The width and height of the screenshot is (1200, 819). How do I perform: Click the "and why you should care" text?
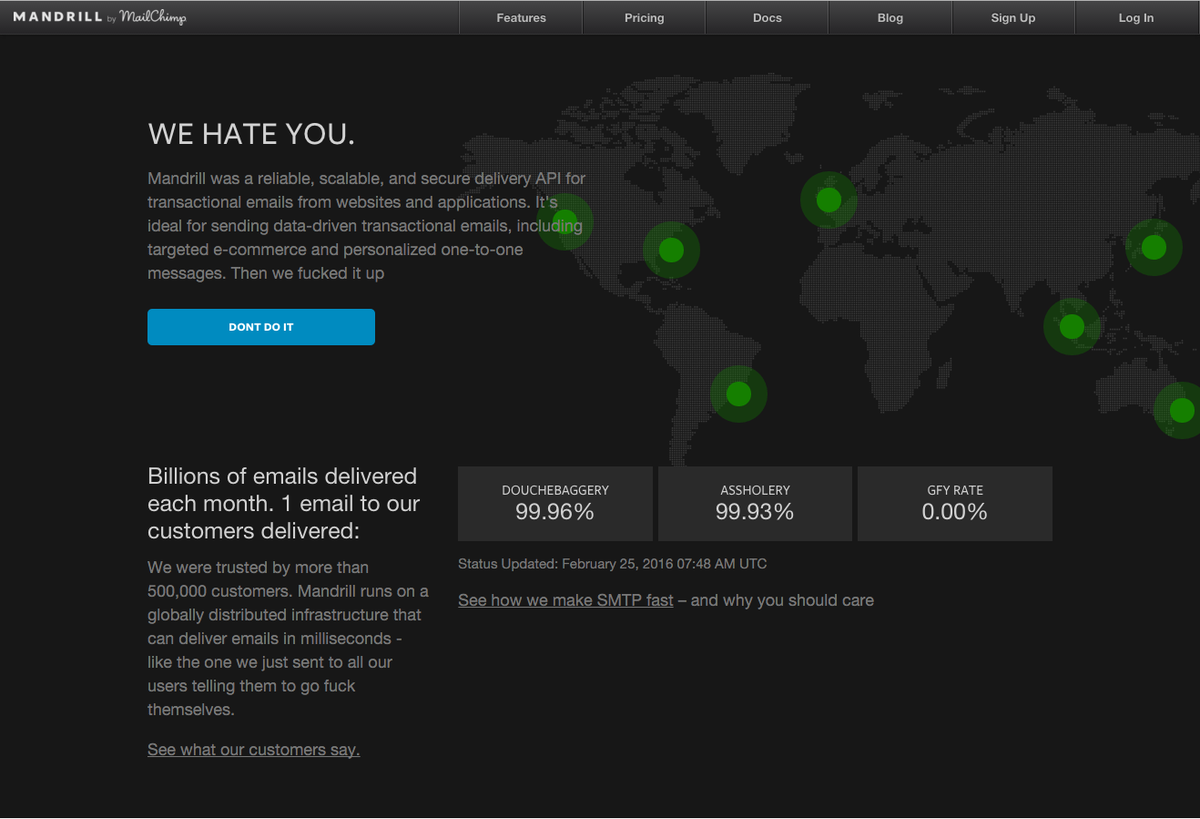click(782, 600)
